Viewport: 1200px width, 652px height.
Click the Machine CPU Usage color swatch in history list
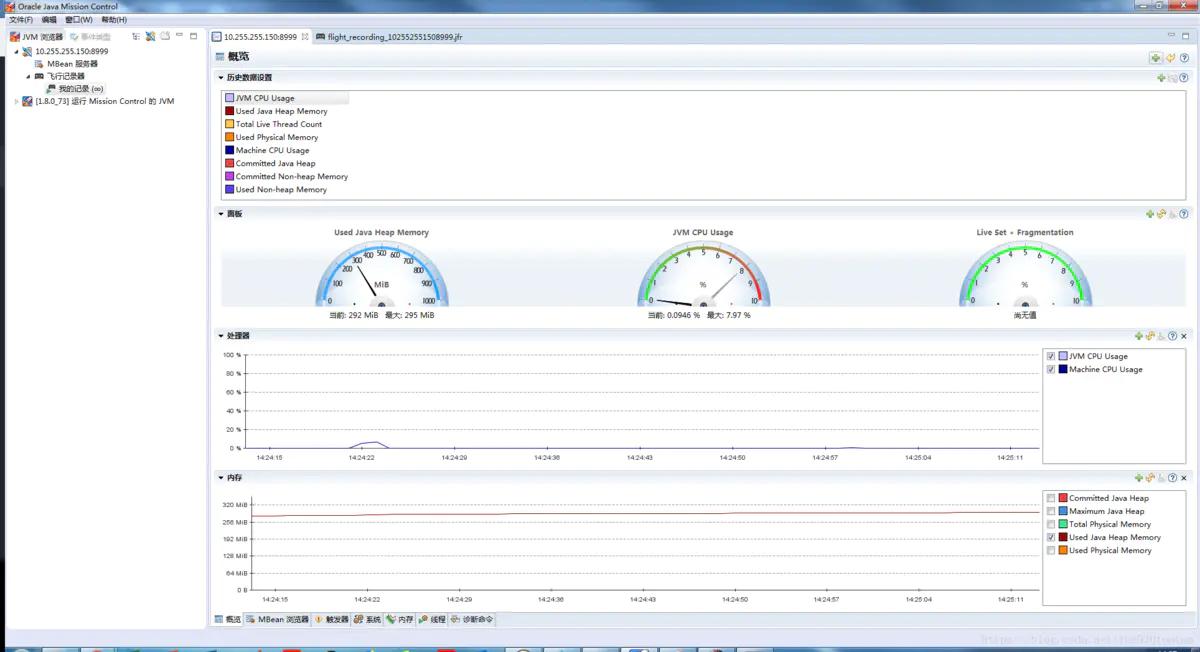click(x=229, y=150)
